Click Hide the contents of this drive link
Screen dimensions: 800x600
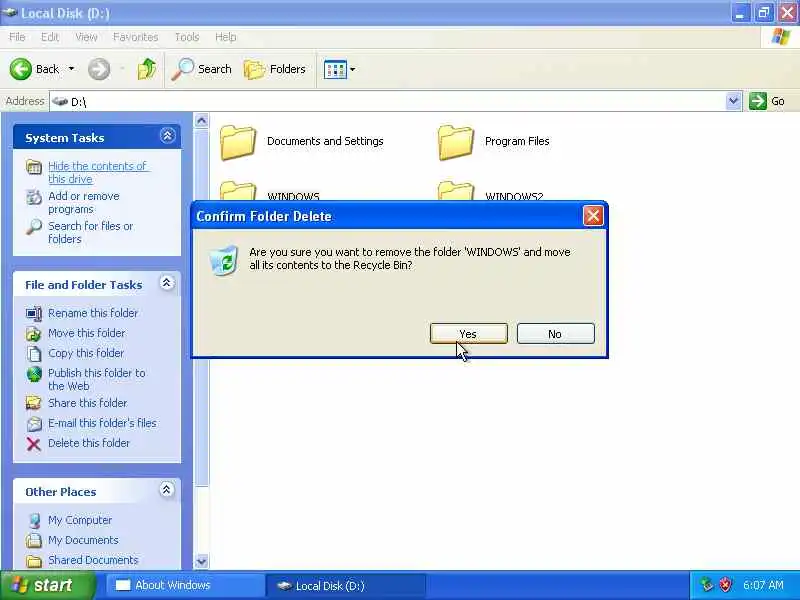tap(97, 172)
